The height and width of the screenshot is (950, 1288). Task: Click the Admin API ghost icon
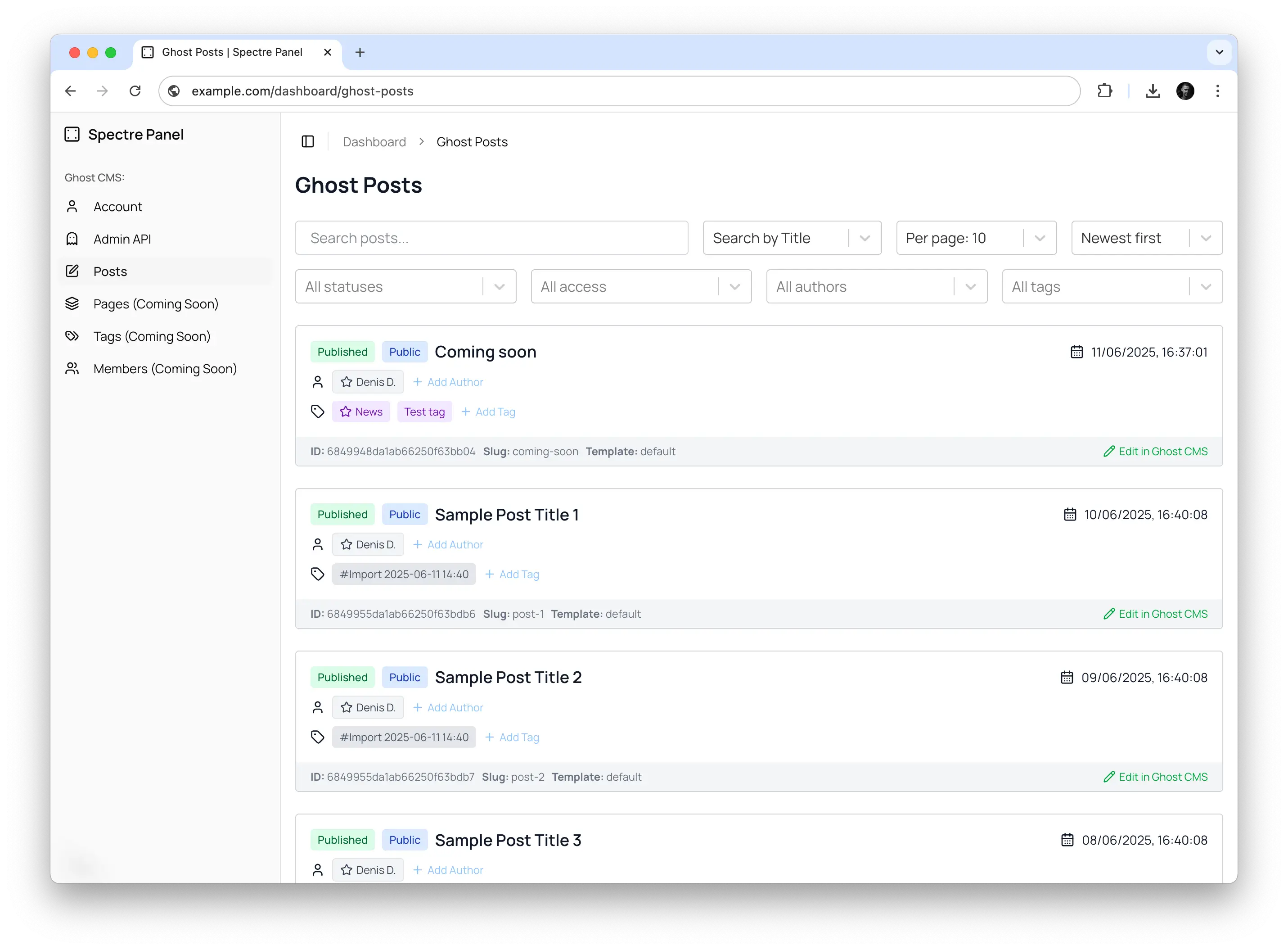72,239
